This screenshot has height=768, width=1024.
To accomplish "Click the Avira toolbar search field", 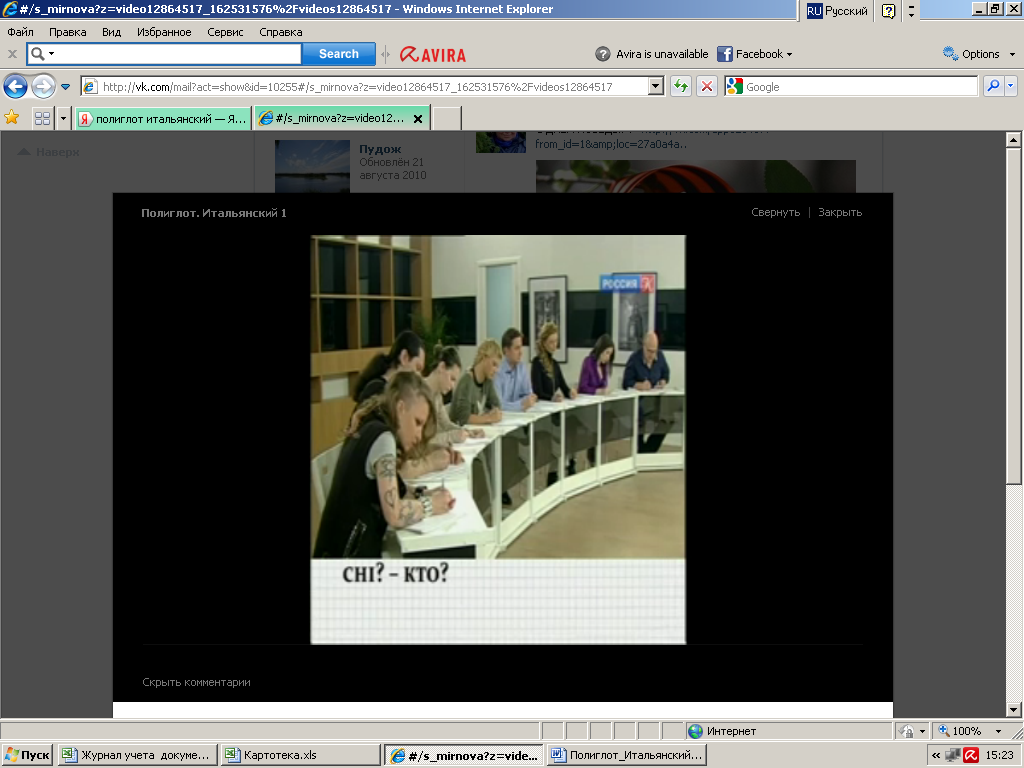I will [x=178, y=54].
